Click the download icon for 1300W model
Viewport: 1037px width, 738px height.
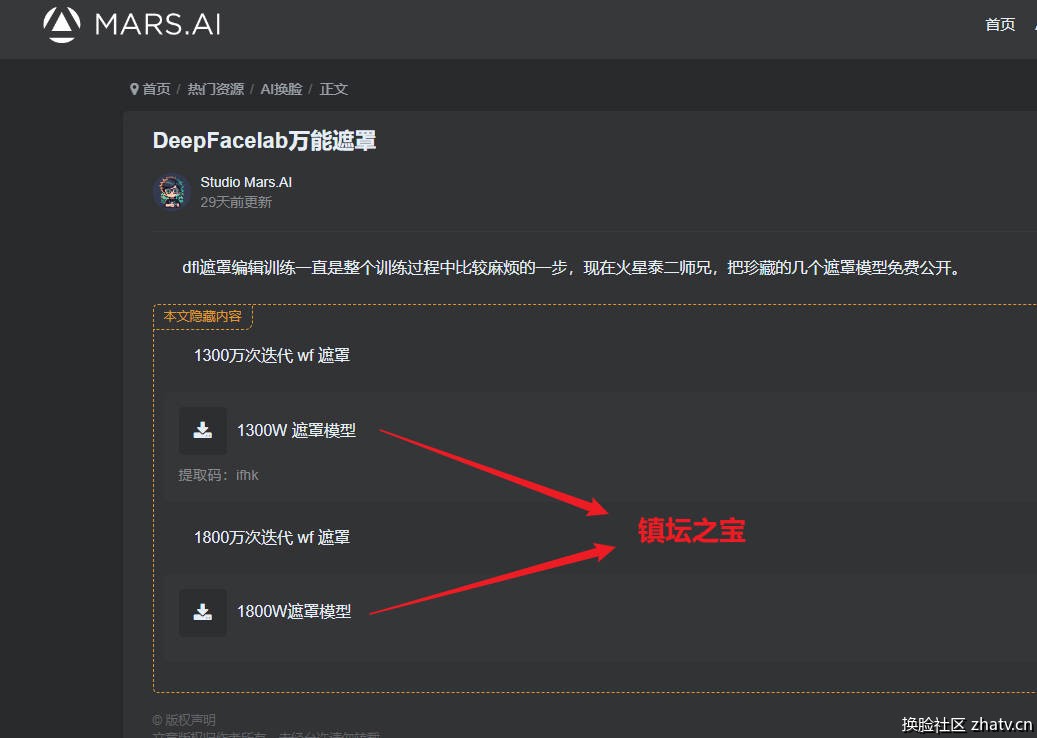[203, 431]
